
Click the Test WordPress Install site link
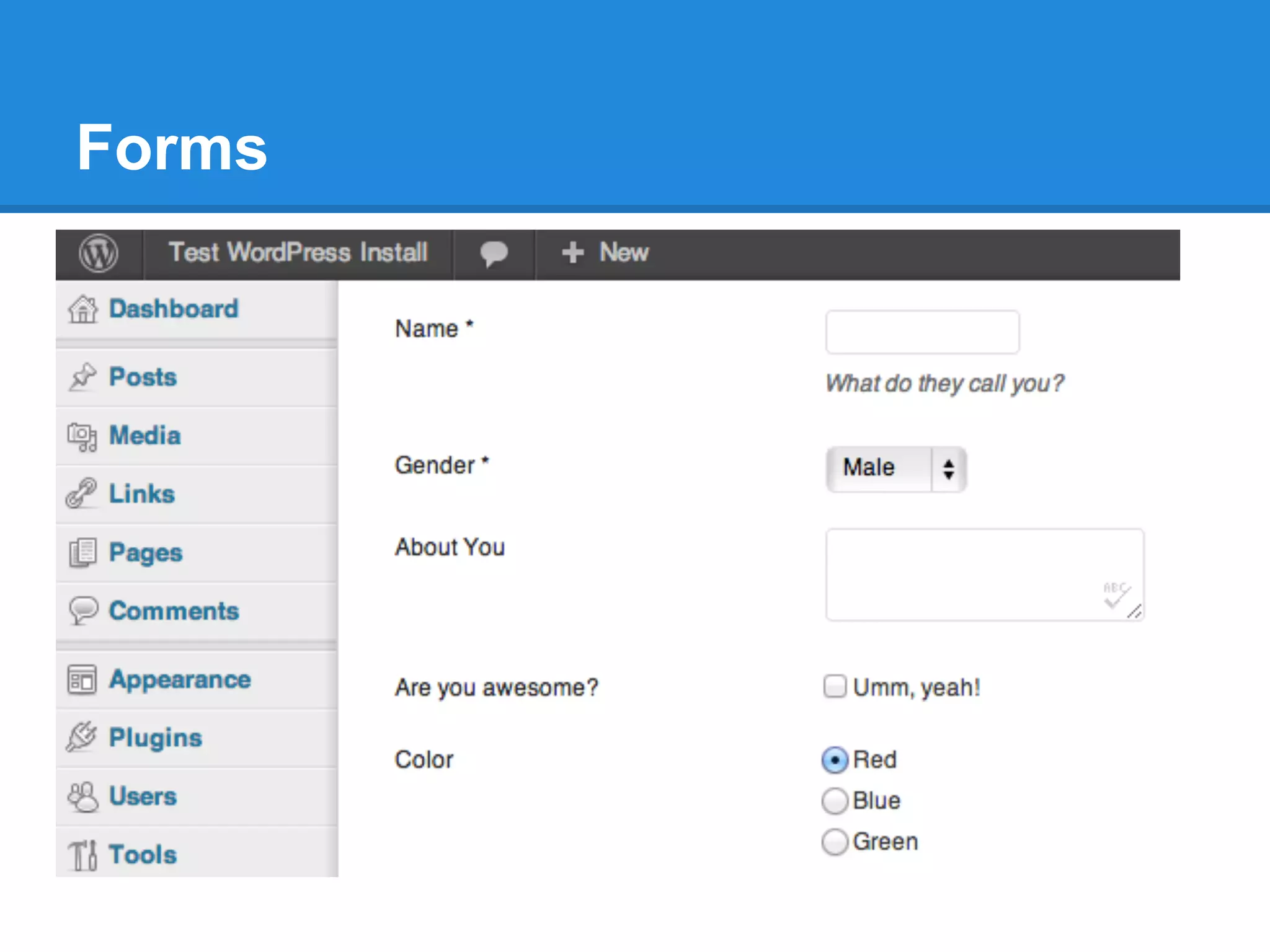[x=298, y=253]
